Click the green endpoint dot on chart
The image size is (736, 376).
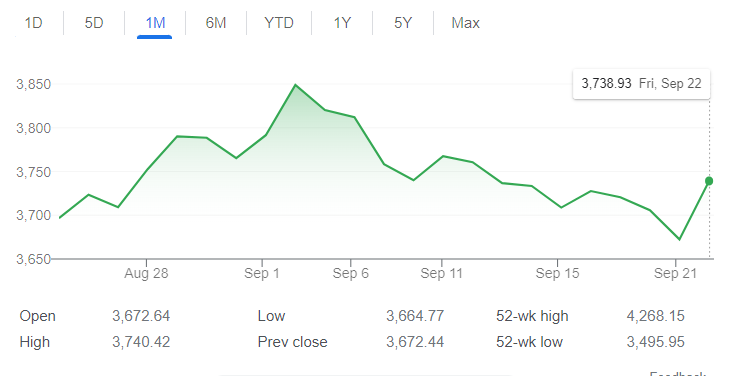(709, 181)
